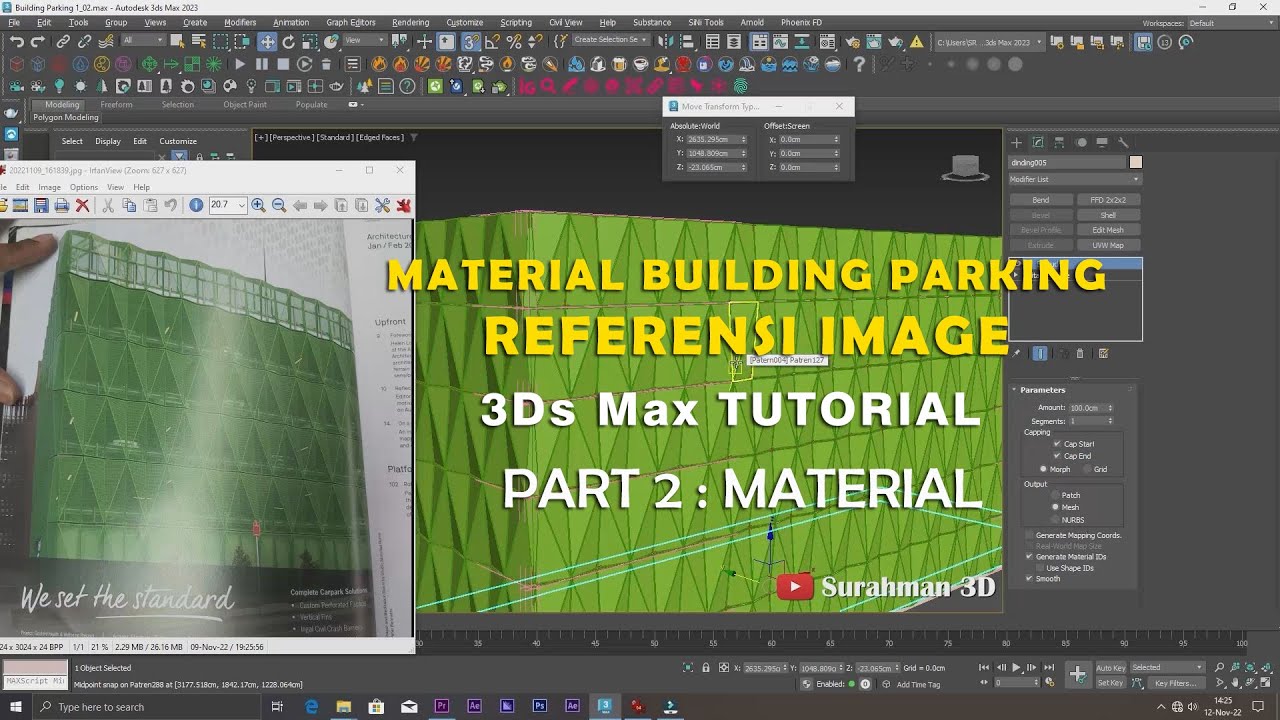Open the Modifiers menu
The width and height of the screenshot is (1280, 720).
[x=240, y=22]
